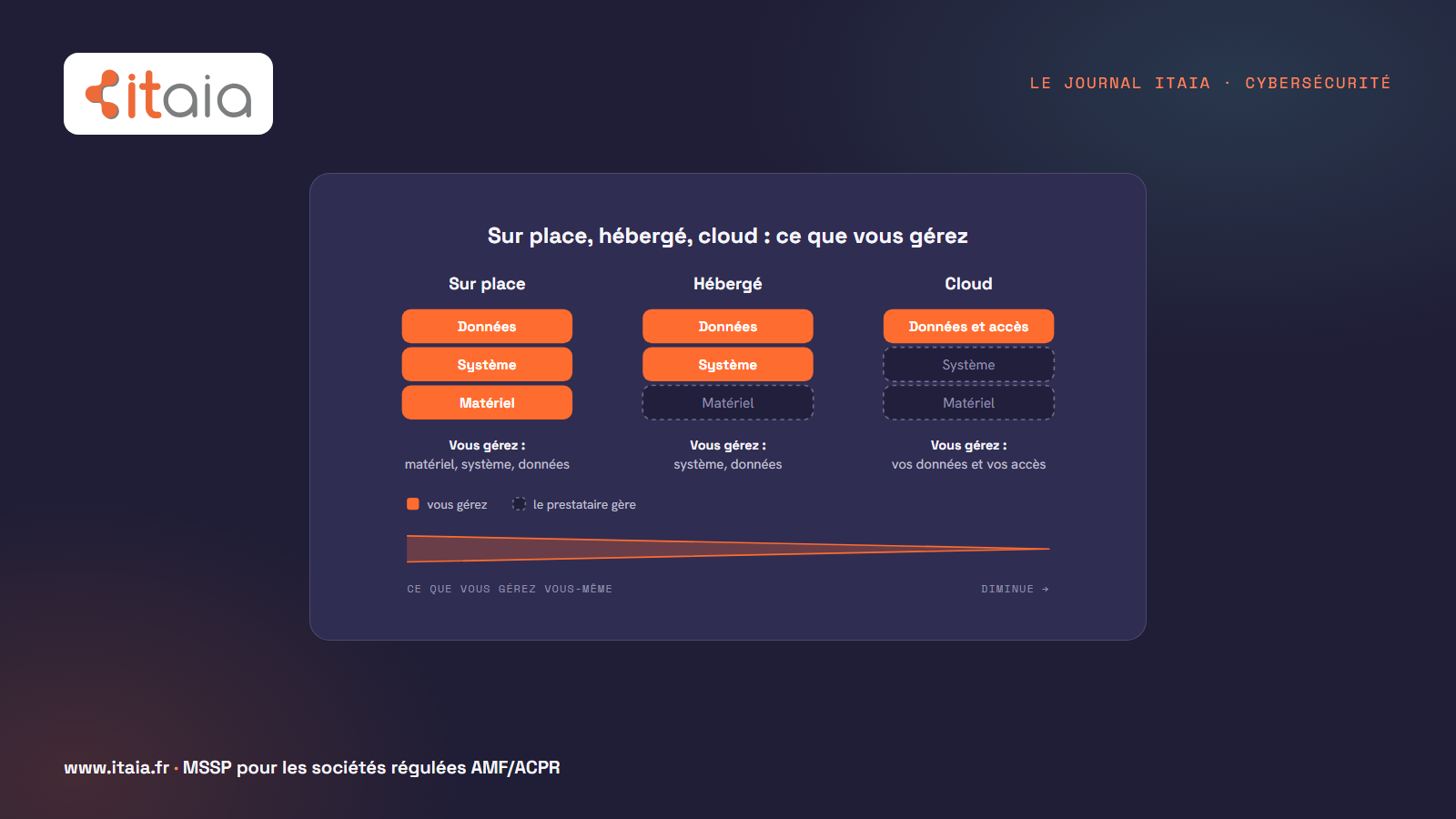
Task: Click 'MSSP pour les sociétés régulées AMF/ACPR' text
Action: pos(371,768)
